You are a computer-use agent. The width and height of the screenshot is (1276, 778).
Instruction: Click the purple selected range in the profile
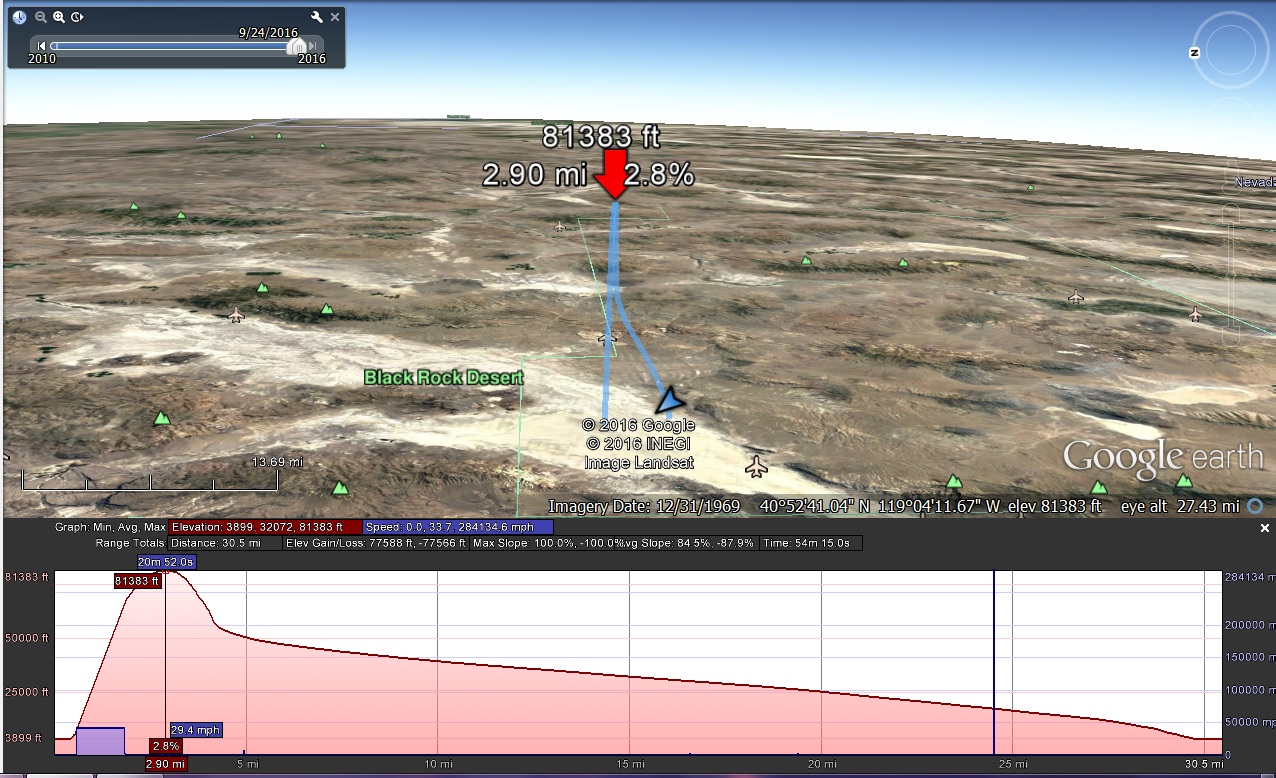tap(100, 741)
